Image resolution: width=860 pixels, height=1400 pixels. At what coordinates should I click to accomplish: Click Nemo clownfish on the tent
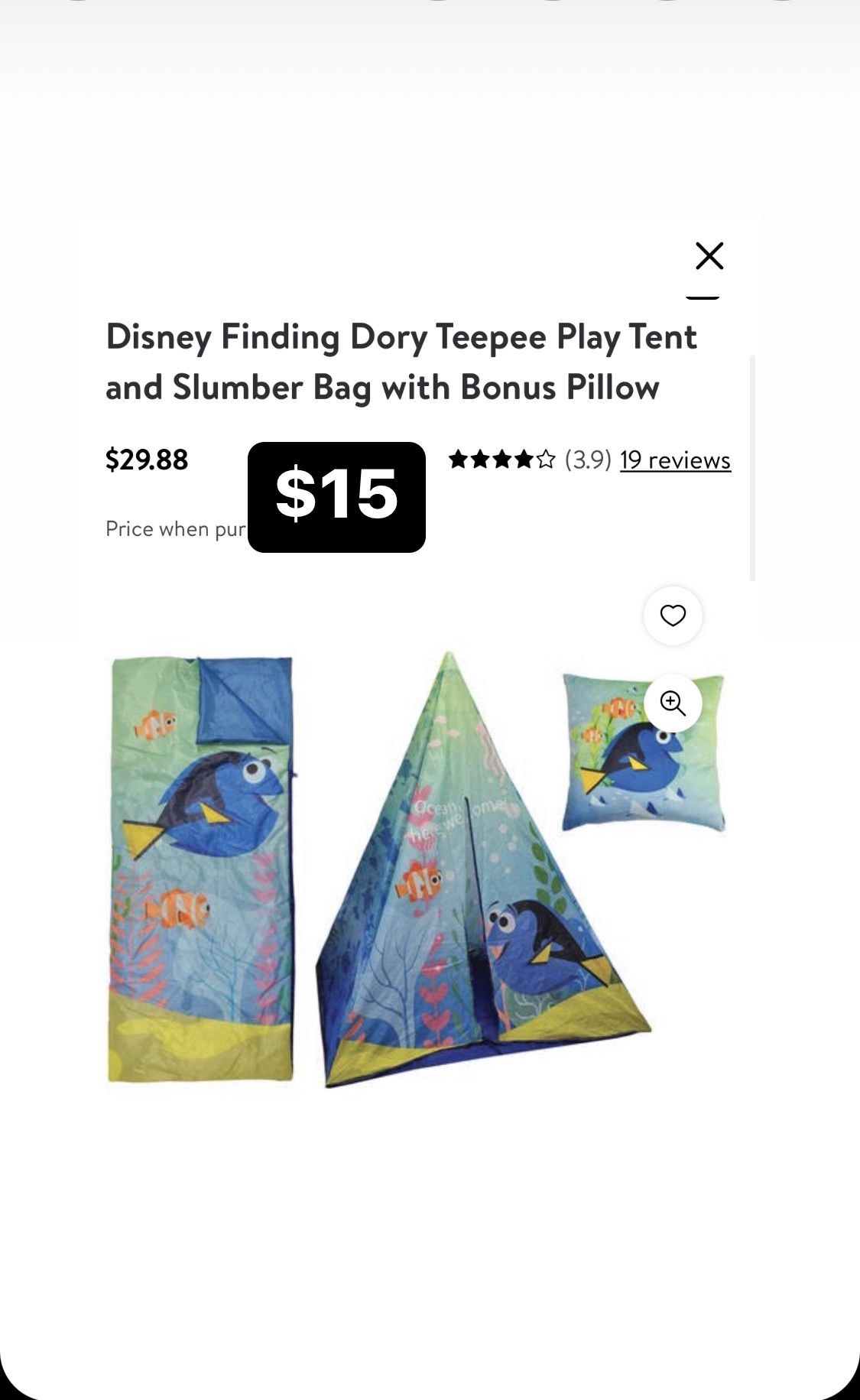tap(419, 882)
